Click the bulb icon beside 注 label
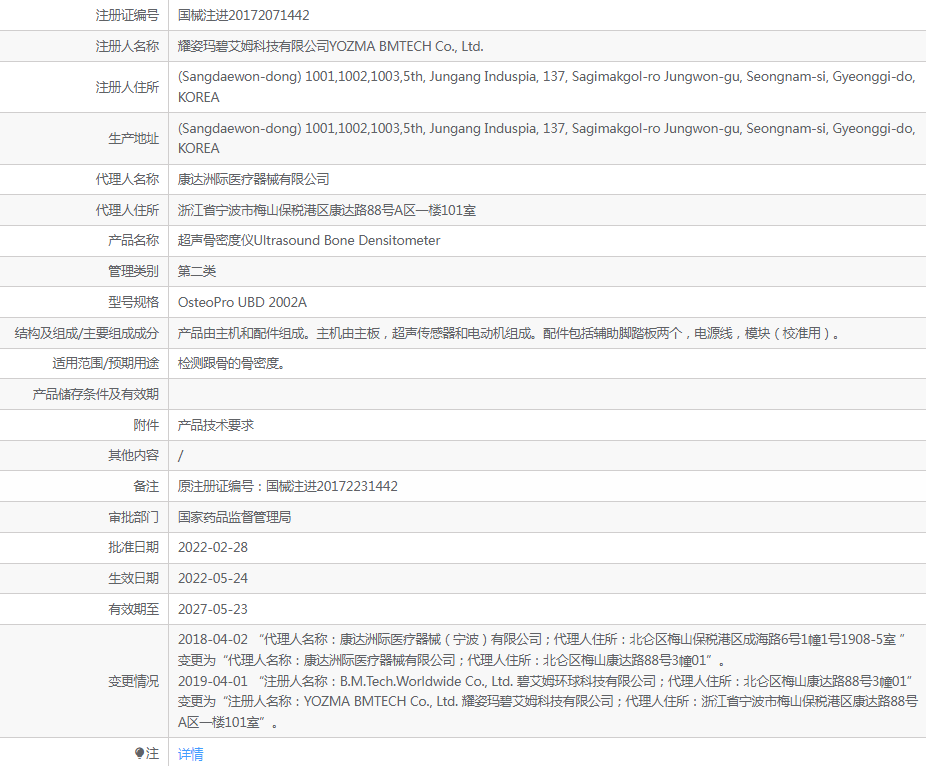This screenshot has width=926, height=766. [139, 753]
